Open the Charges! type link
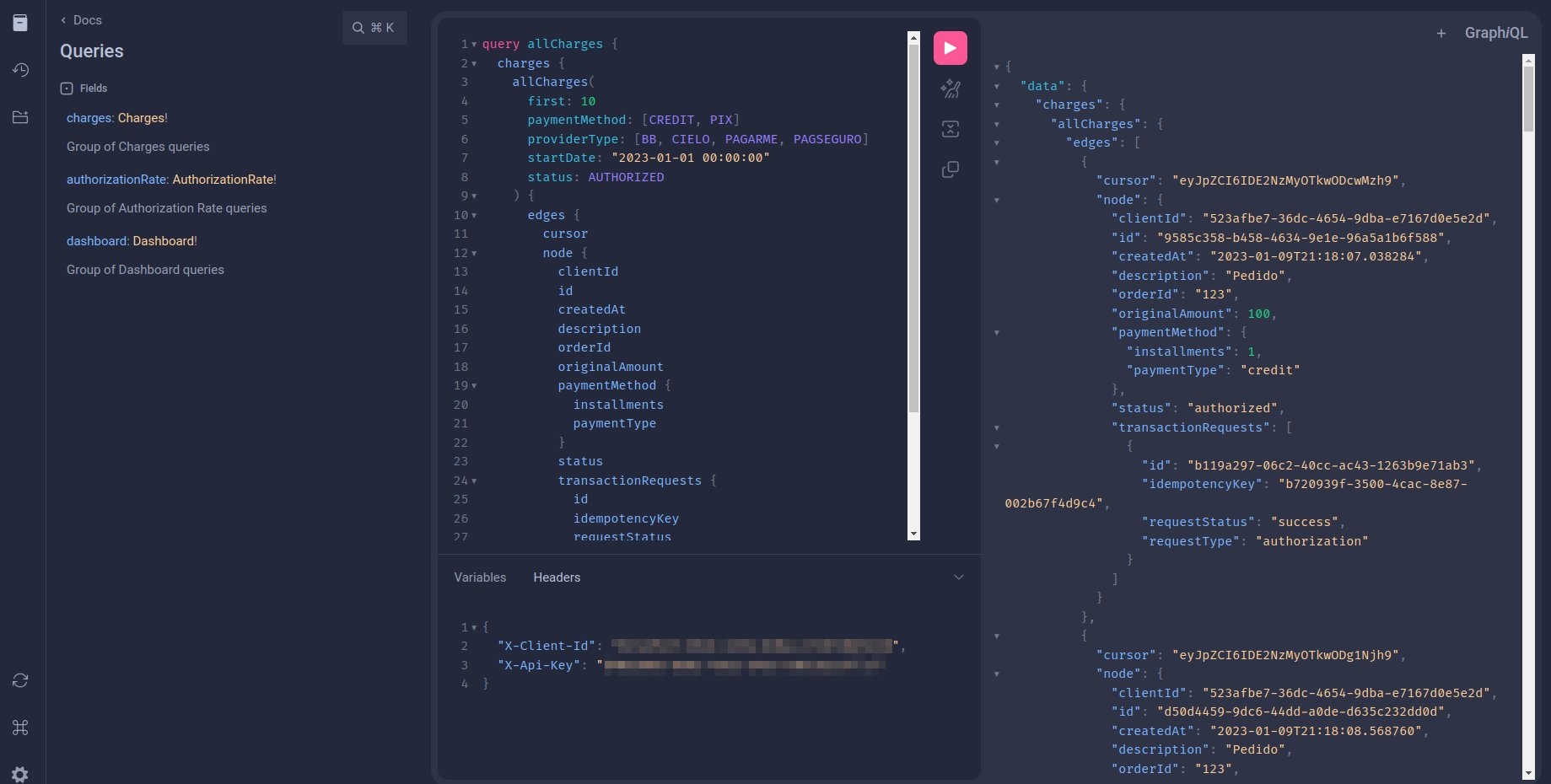1551x784 pixels. click(143, 118)
